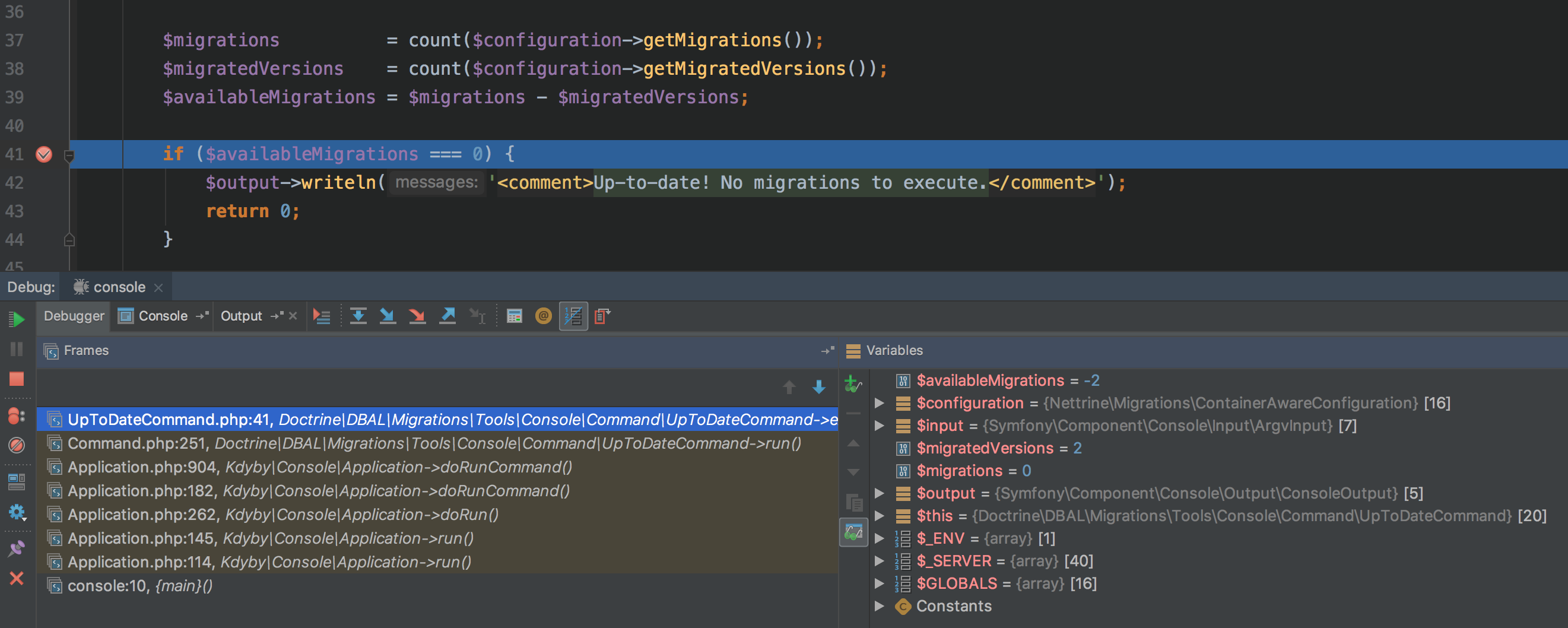Expand the $GLOBALS array
The image size is (1568, 628).
(x=879, y=583)
